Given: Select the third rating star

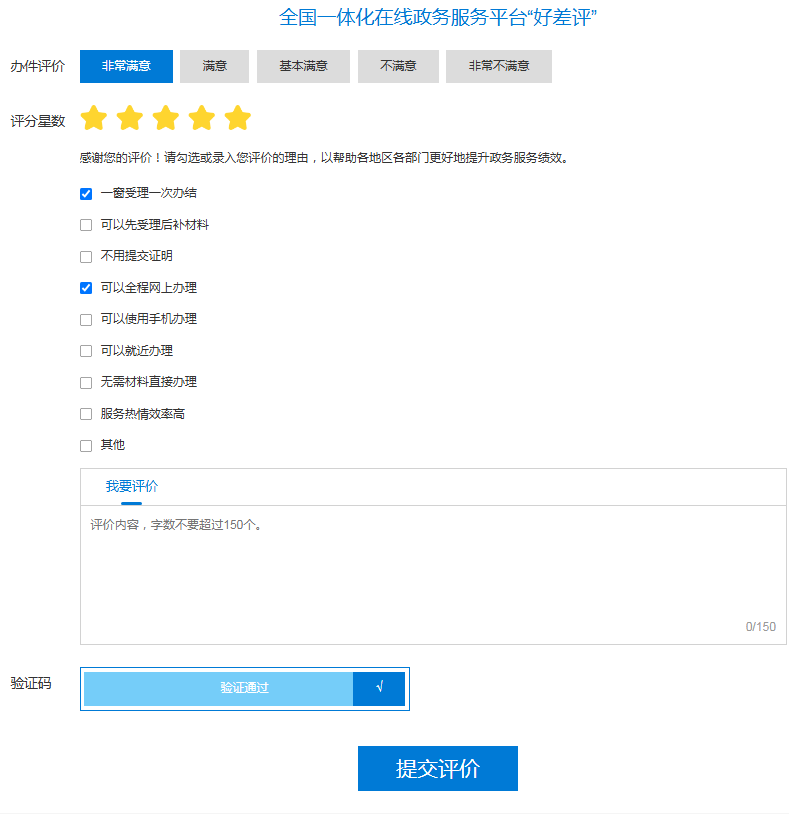Looking at the screenshot, I should (166, 119).
